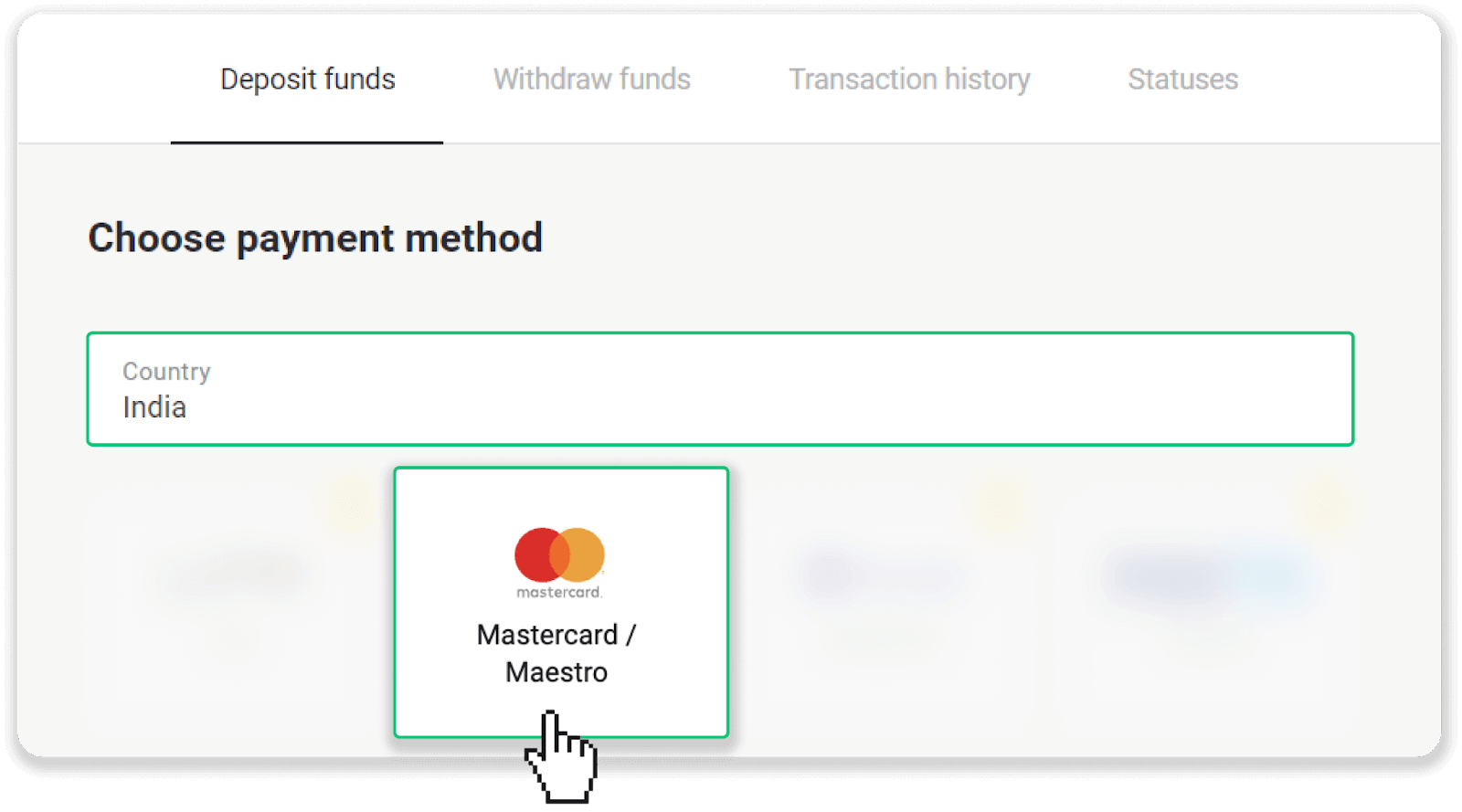Screen dimensions: 1462x812
Task: Click yellow badge on tile right of Mastercard
Action: tap(1000, 502)
